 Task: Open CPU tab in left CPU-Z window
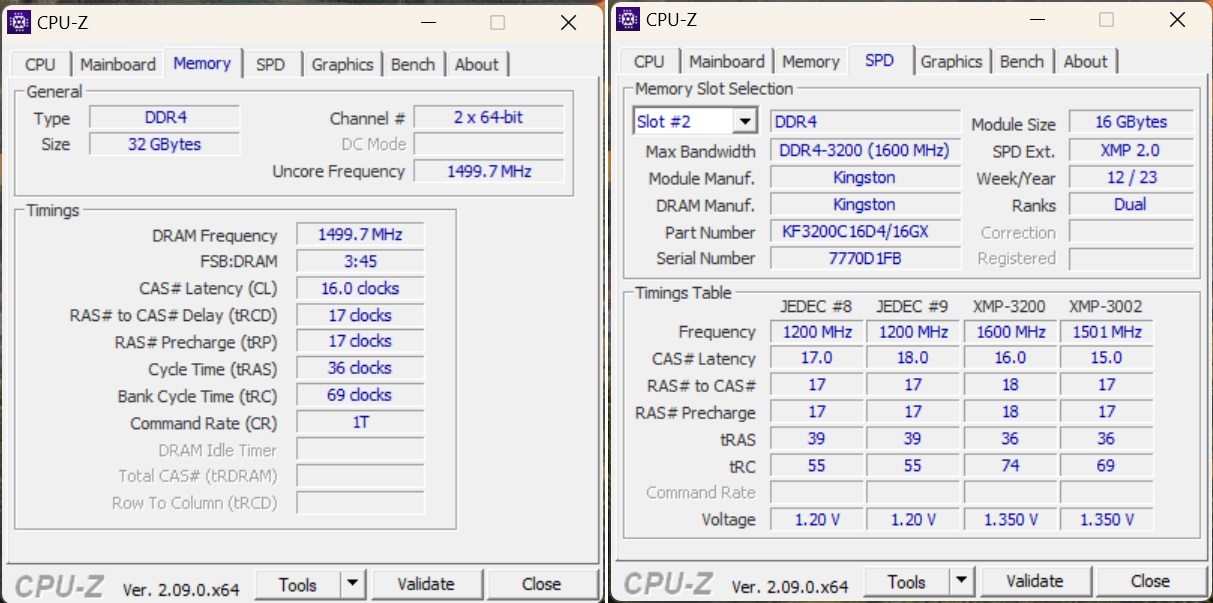[40, 64]
